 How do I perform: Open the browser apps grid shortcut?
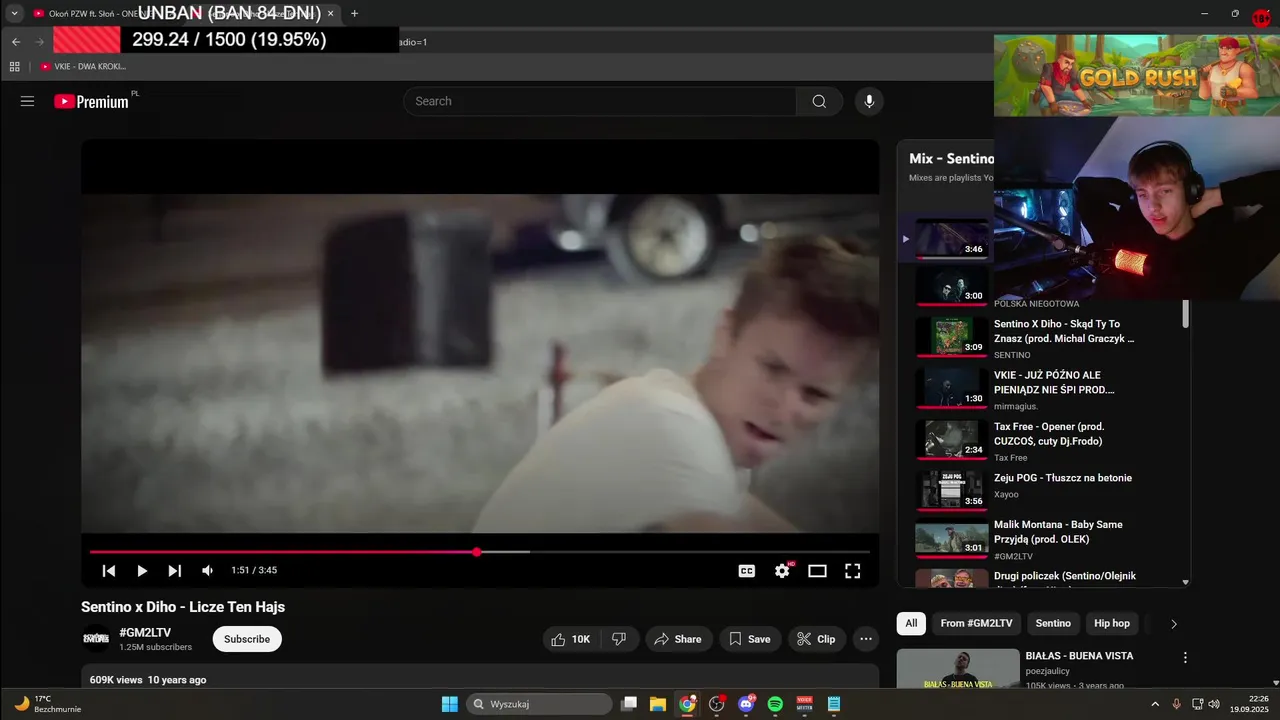[14, 66]
